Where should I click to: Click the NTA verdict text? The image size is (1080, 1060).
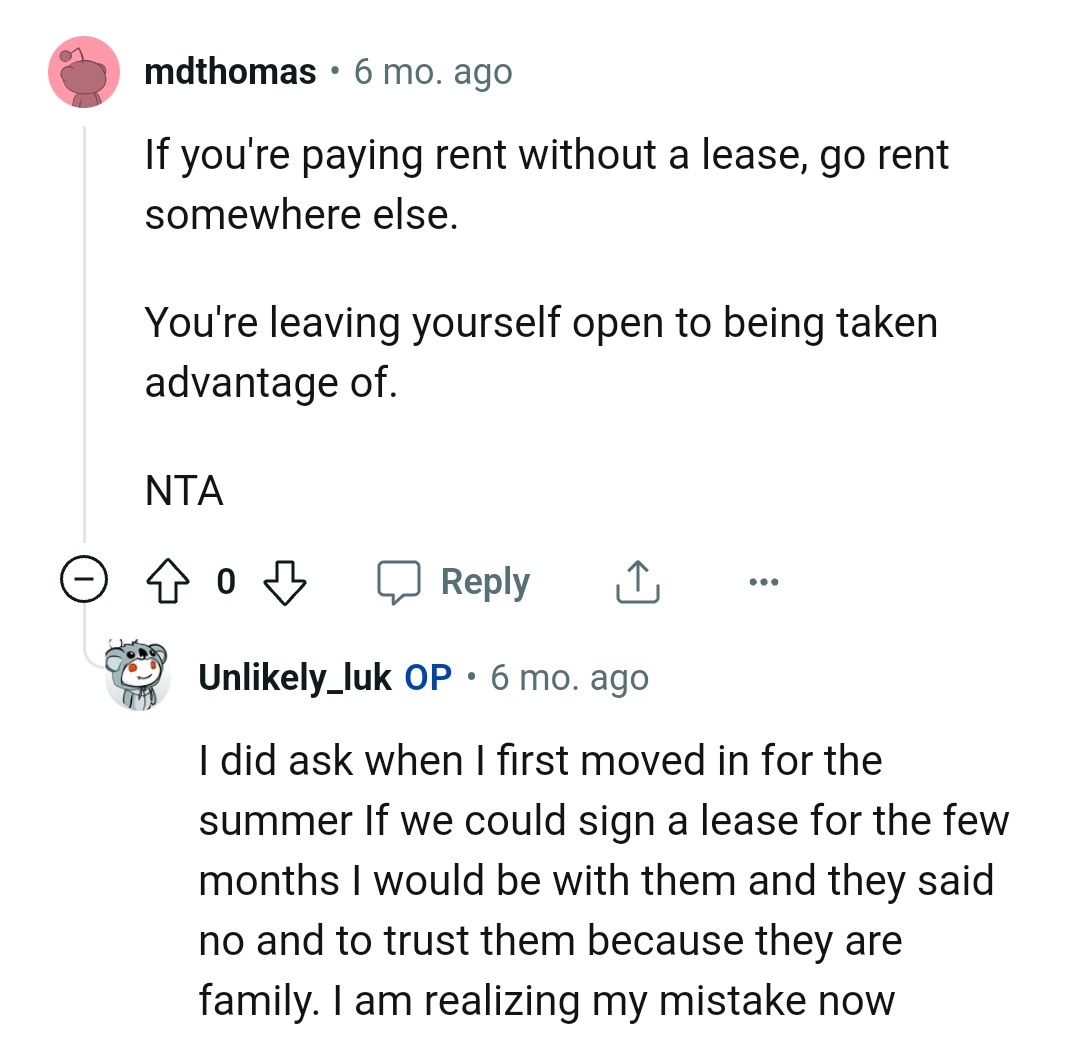(x=184, y=490)
